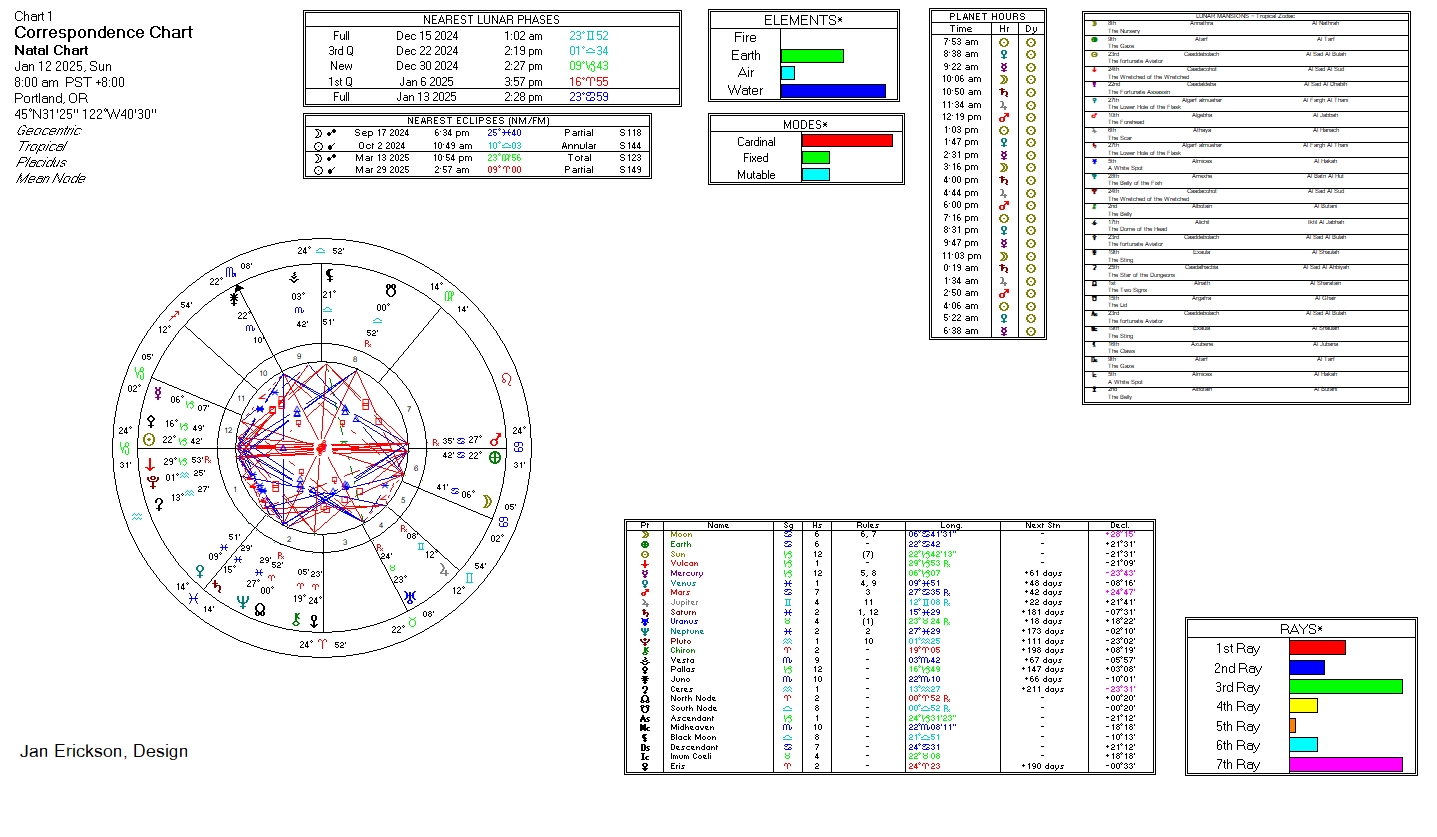This screenshot has height=837, width=1437.
Task: Click the "RAYS*" panel heading
Action: click(1301, 629)
